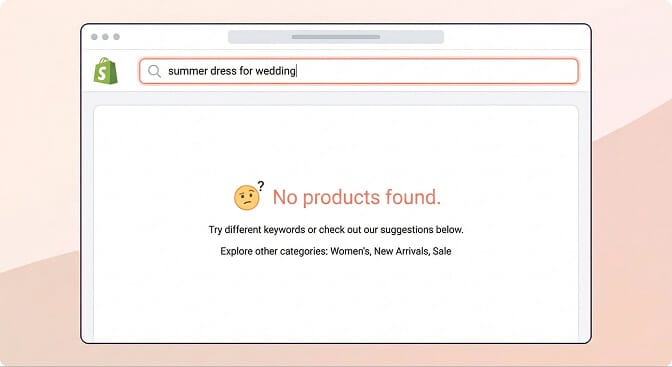Click the magnifying glass search icon
Viewport: 672px width, 367px height.
pyautogui.click(x=154, y=71)
